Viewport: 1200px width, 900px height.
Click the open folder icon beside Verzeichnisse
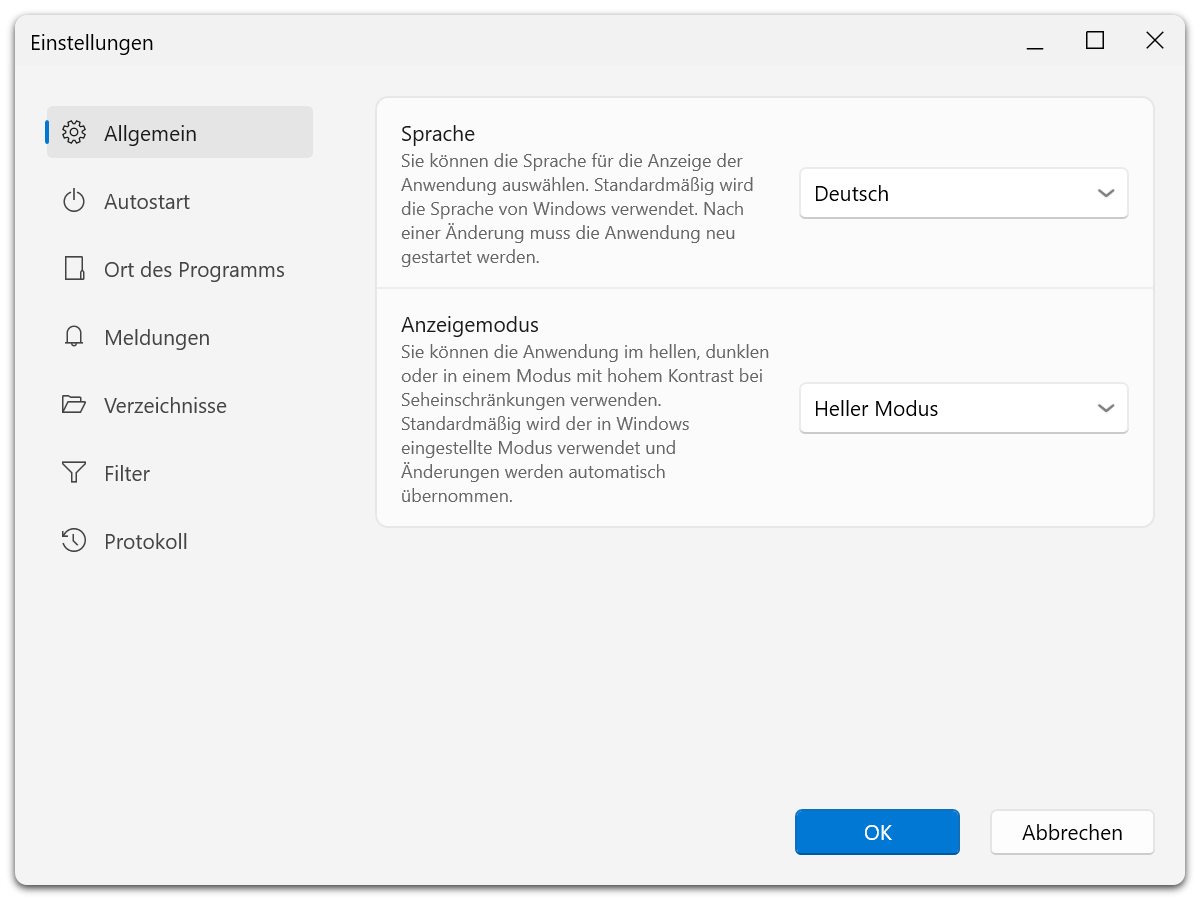click(74, 405)
